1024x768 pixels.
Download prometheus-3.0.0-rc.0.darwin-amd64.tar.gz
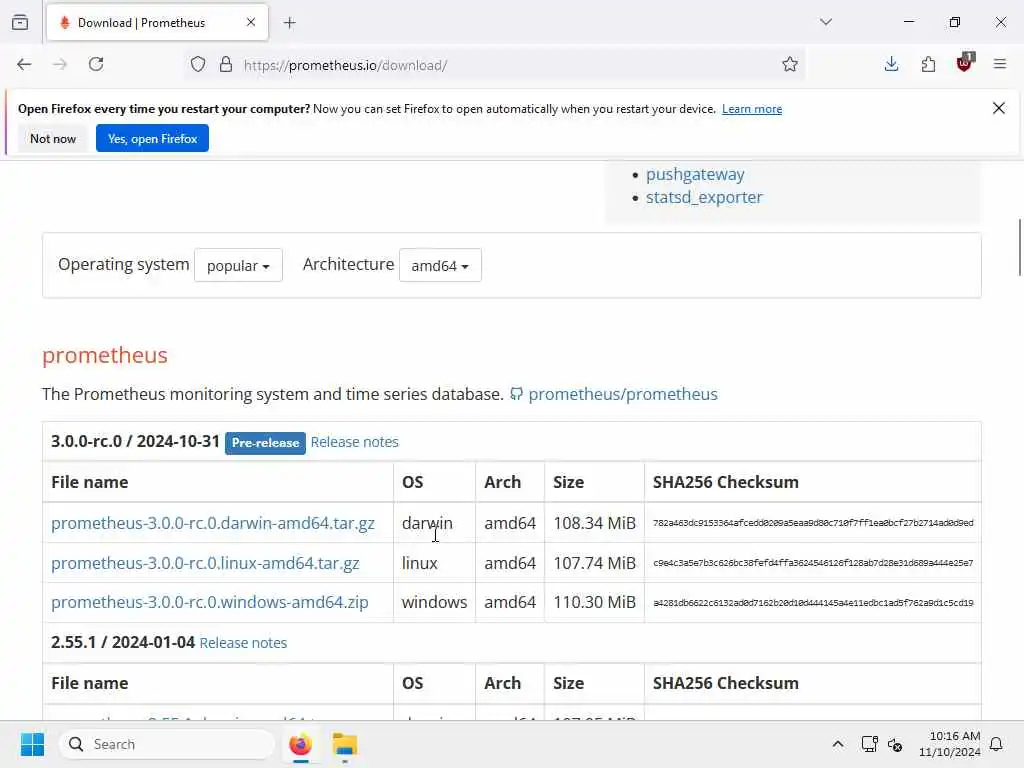coord(213,523)
